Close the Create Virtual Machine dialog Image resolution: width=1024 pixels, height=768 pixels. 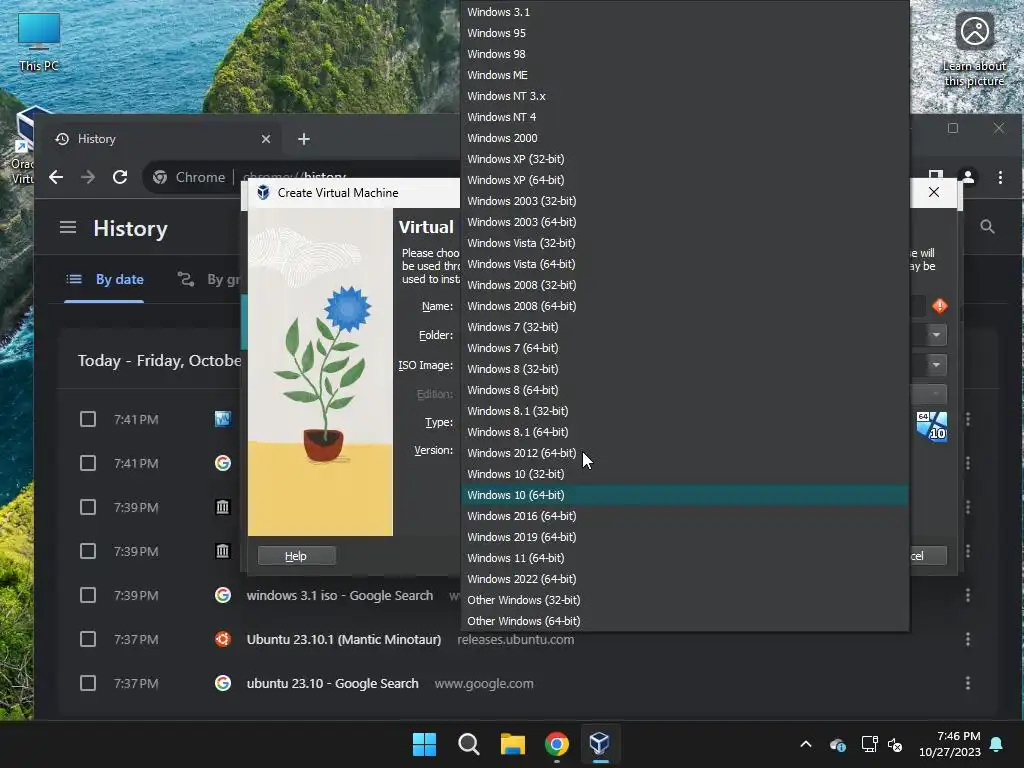(934, 192)
